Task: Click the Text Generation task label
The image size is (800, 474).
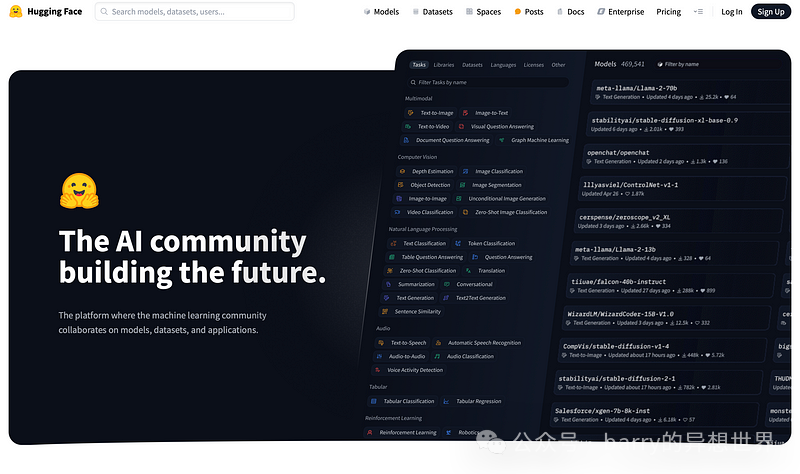Action: pyautogui.click(x=415, y=298)
